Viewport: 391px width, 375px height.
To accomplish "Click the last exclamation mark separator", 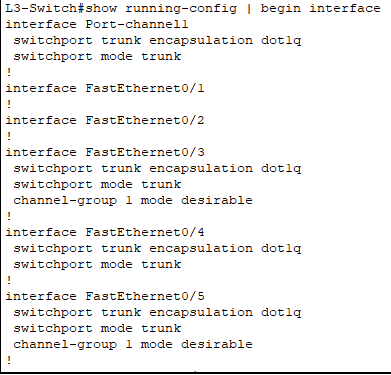I will tap(9, 360).
